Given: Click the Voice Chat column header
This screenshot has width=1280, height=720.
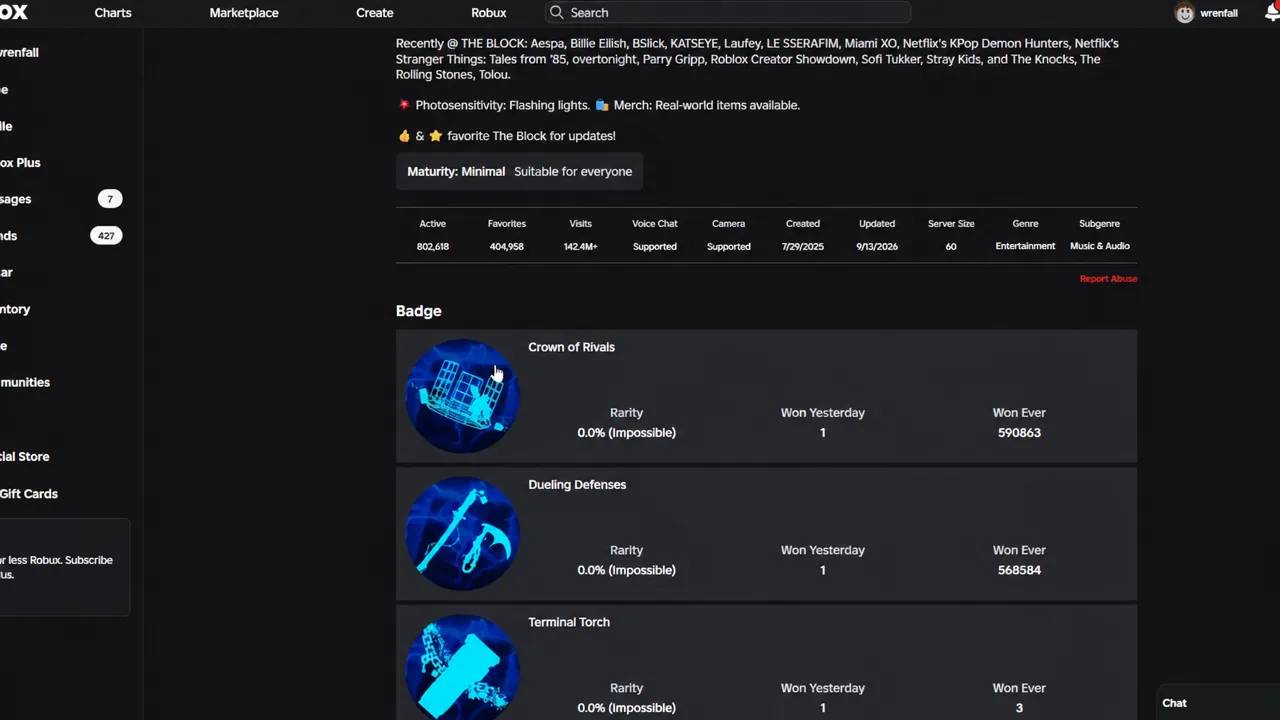Looking at the screenshot, I should 655,224.
